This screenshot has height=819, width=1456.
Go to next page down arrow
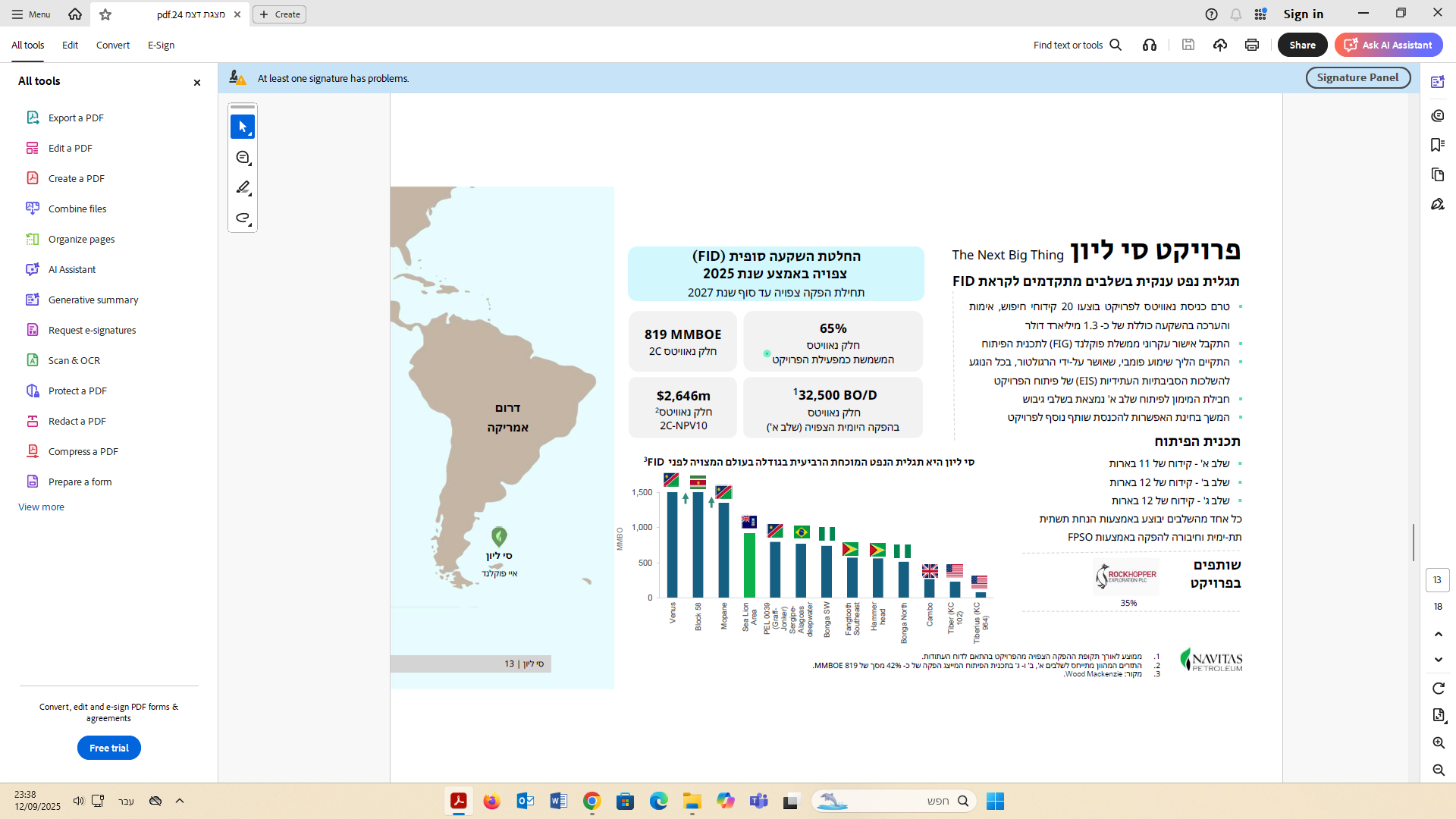[1439, 660]
